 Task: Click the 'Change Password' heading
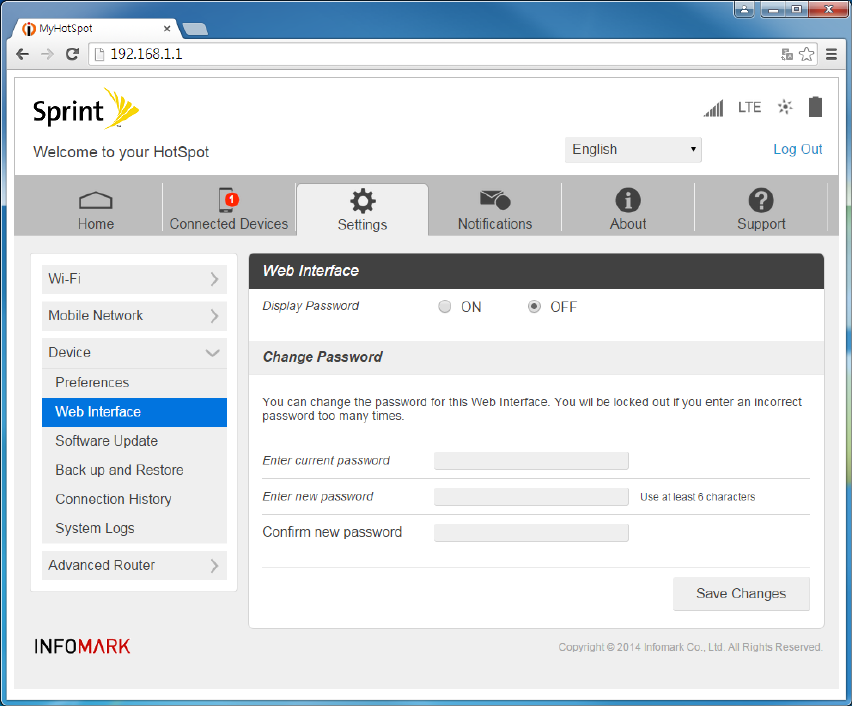[323, 357]
